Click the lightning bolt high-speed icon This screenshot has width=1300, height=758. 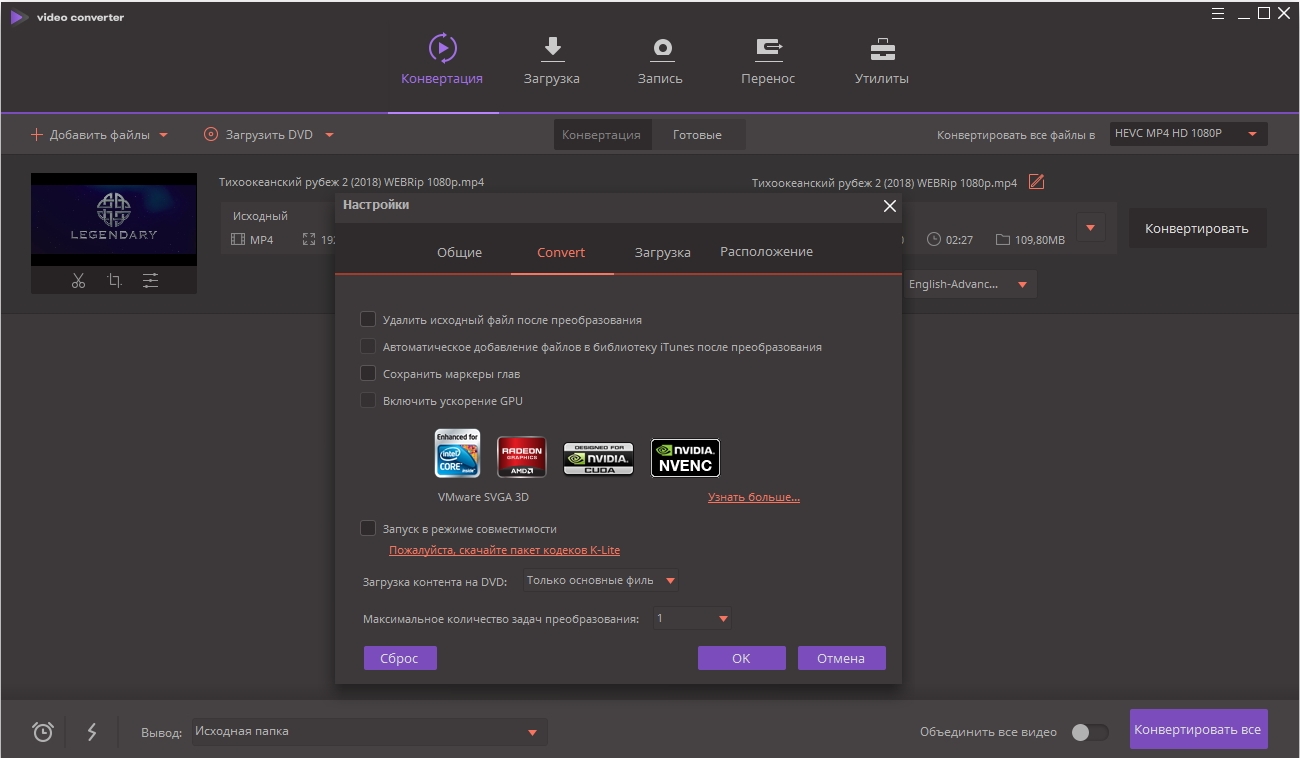(x=92, y=732)
